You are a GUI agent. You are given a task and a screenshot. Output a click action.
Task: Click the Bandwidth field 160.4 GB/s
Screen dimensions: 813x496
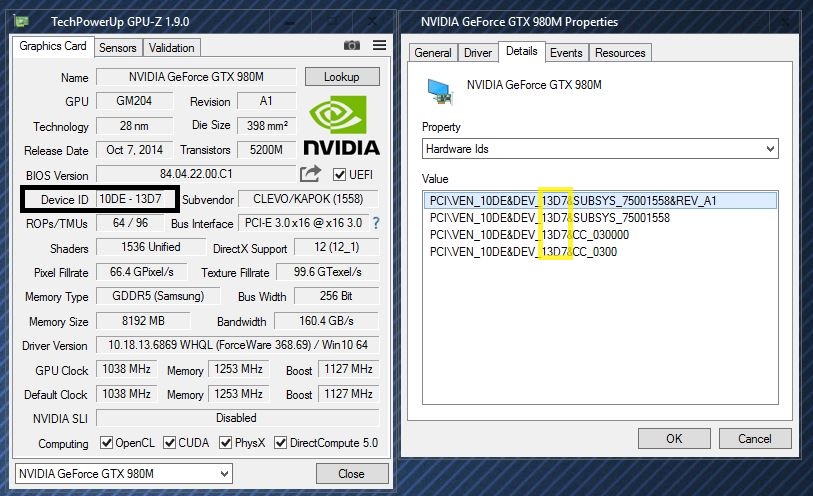coord(327,321)
